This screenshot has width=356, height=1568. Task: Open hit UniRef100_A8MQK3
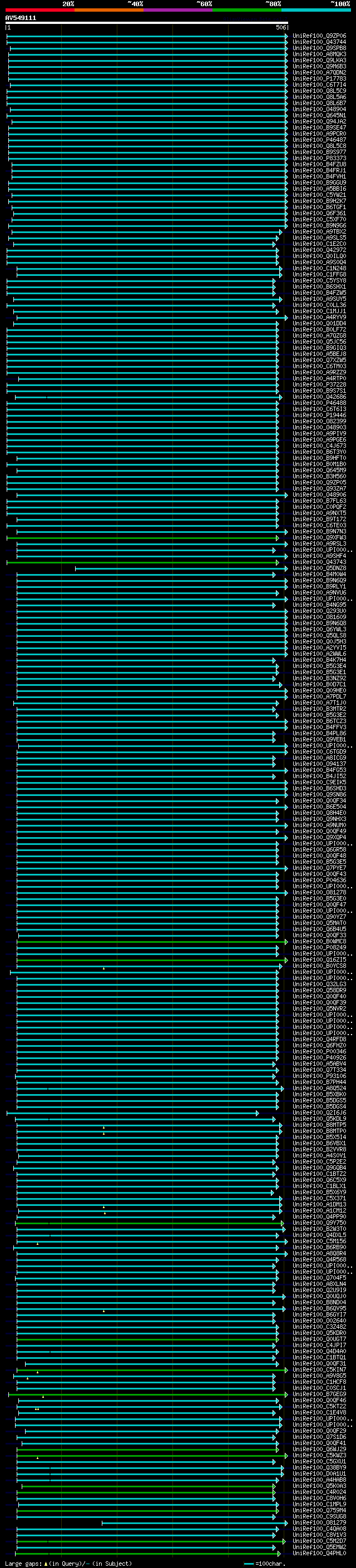pyautogui.click(x=319, y=54)
